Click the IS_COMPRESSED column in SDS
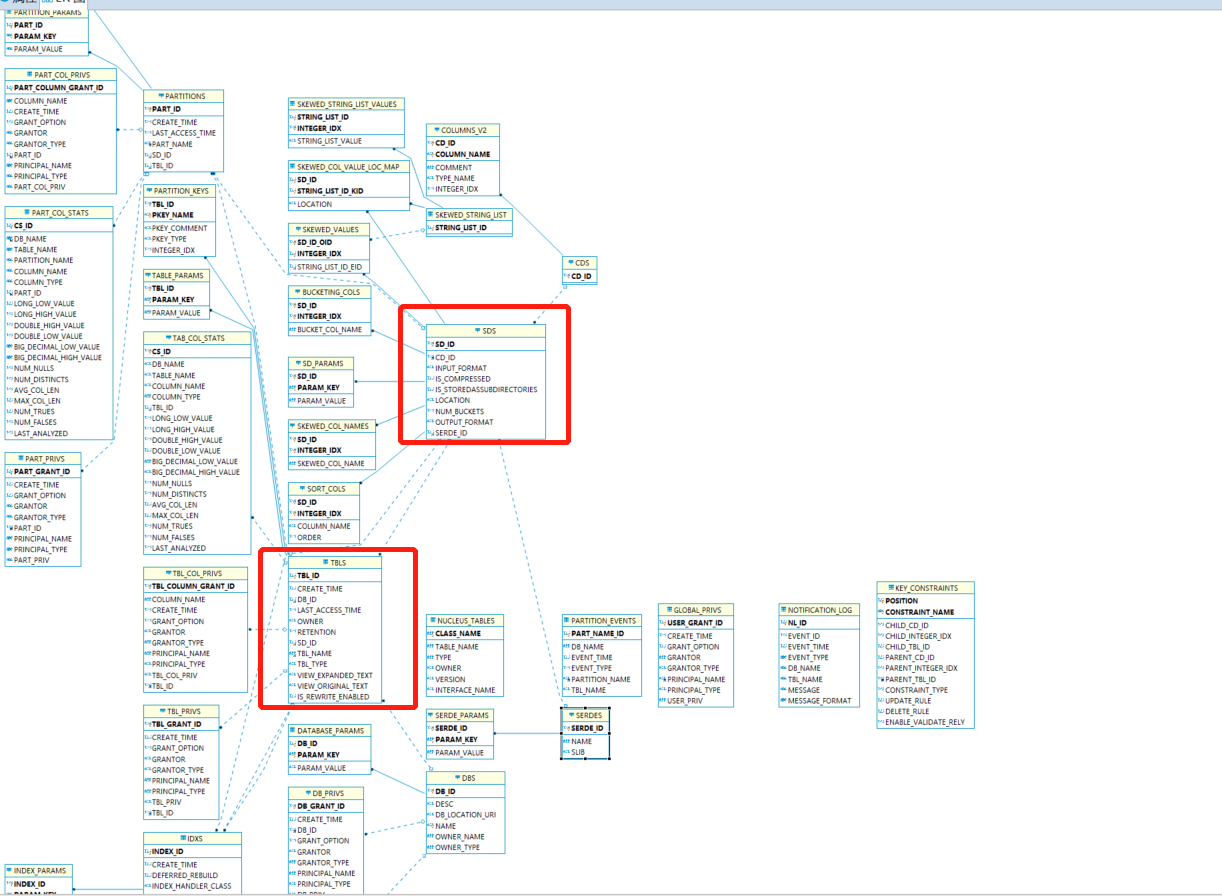The image size is (1222, 896). point(463,379)
